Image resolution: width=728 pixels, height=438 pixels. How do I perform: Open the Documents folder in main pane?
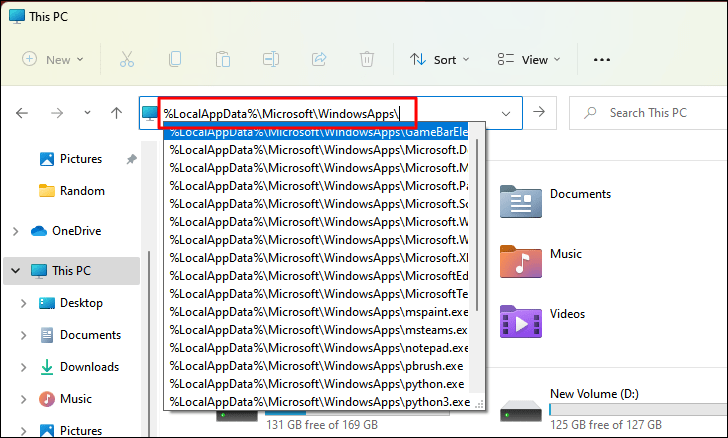tap(556, 201)
